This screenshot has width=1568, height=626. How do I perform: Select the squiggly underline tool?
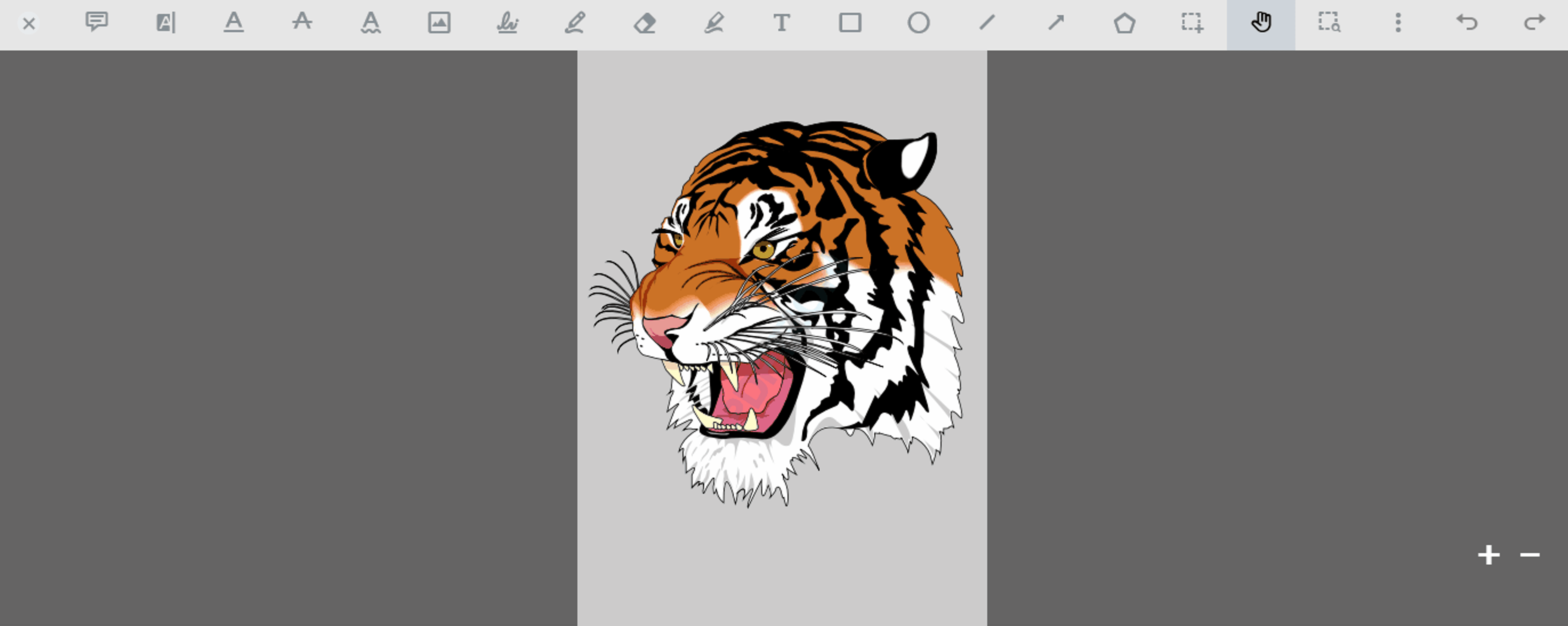coord(371,22)
